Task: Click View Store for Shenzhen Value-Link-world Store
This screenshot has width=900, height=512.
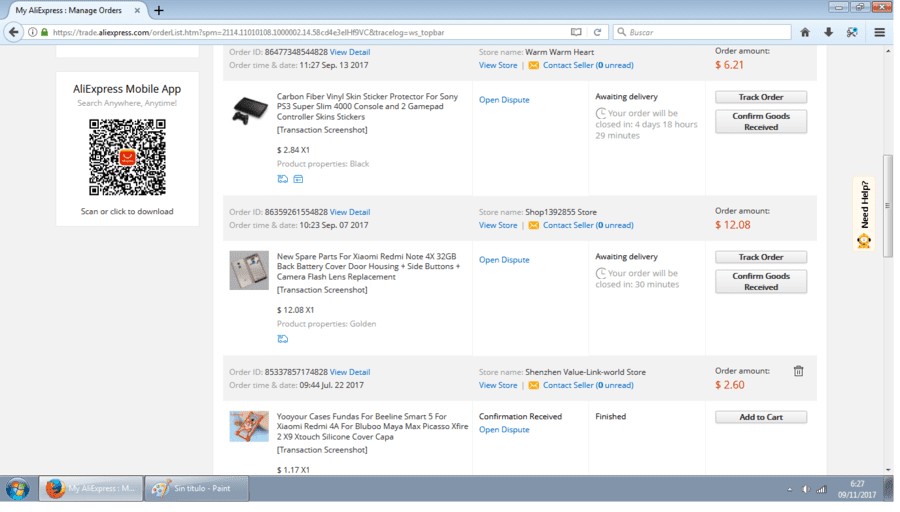Action: [x=498, y=386]
